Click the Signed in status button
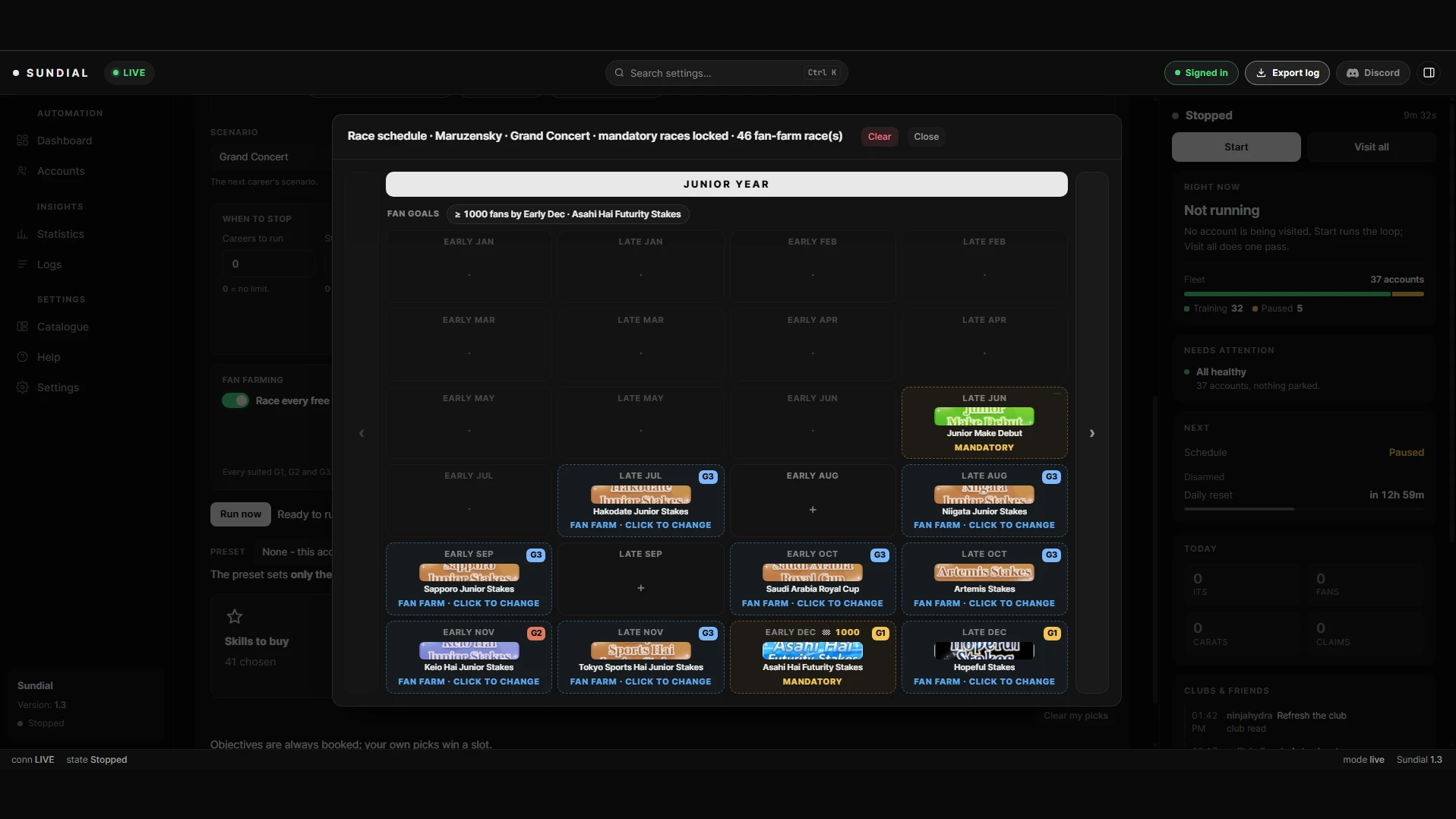Screen dimensions: 1456x819 point(1202,73)
